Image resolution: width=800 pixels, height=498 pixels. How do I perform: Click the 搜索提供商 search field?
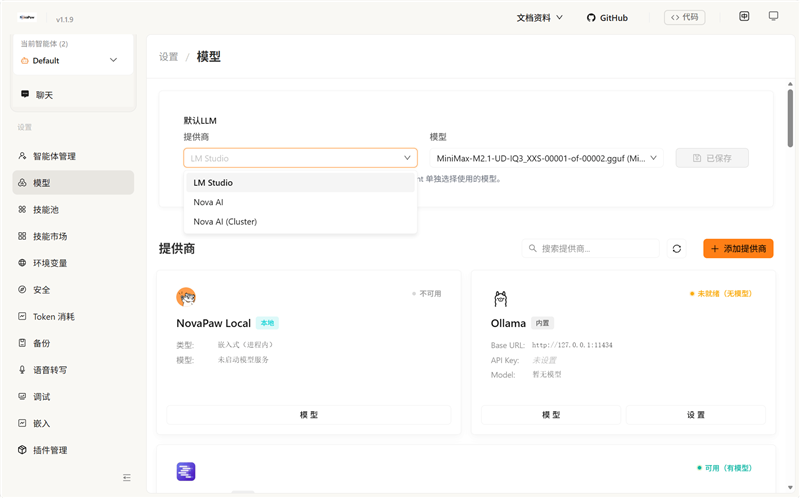(x=591, y=248)
